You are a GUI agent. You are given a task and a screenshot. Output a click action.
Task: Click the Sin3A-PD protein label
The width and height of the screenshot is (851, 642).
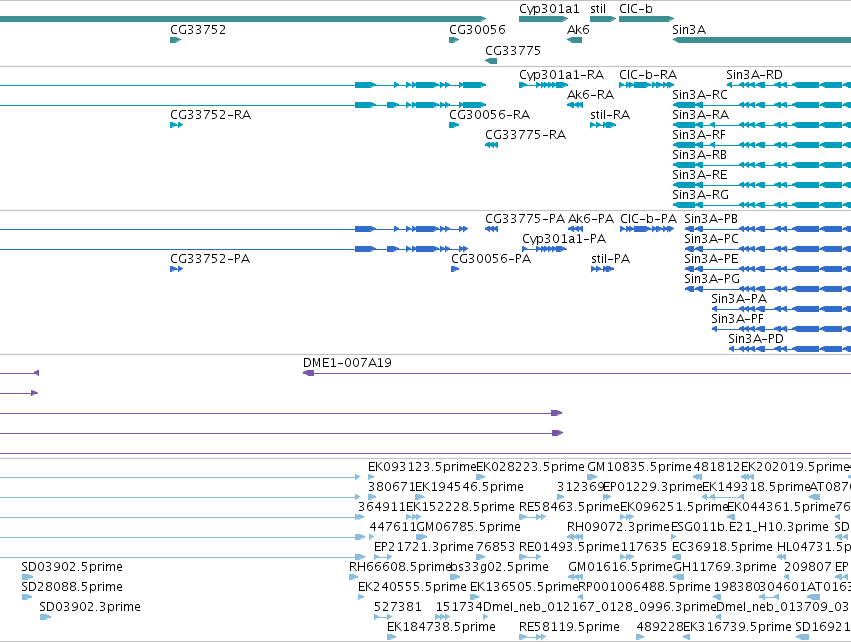click(x=756, y=339)
